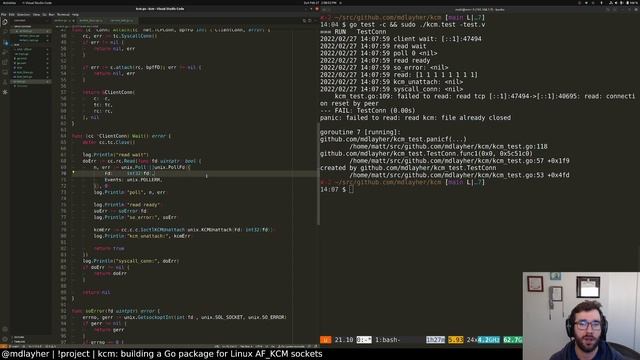Click the highlighted blue activity bar icon

[x=6, y=43]
